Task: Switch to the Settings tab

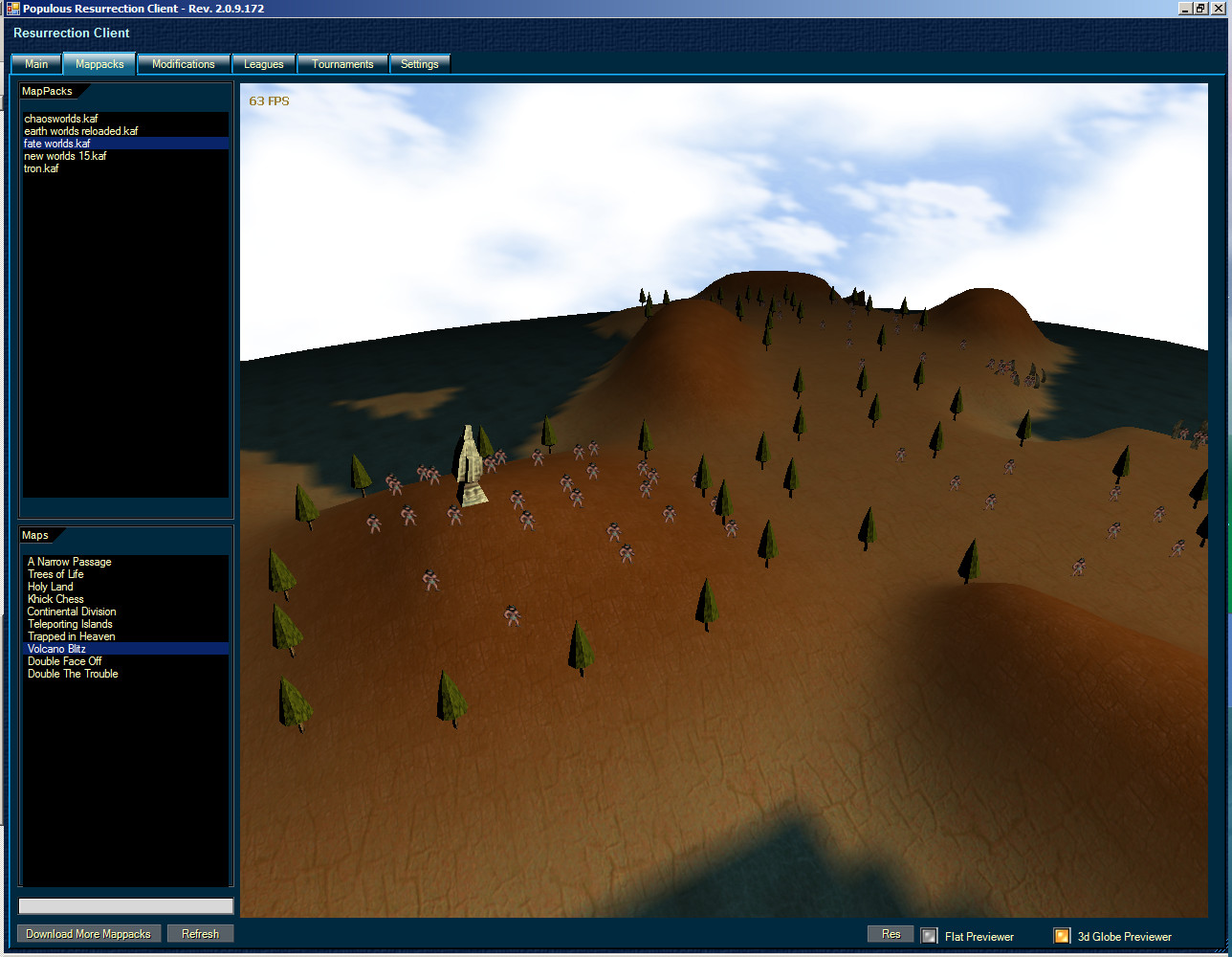Action: [x=419, y=64]
